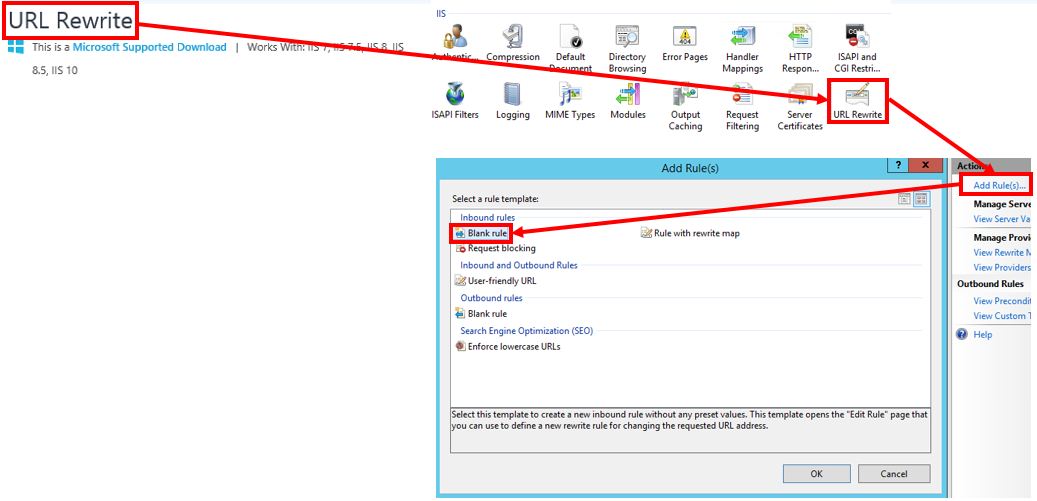This screenshot has height=501, width=1037.
Task: Open View Rewrite Maps link
Action: (x=1002, y=252)
